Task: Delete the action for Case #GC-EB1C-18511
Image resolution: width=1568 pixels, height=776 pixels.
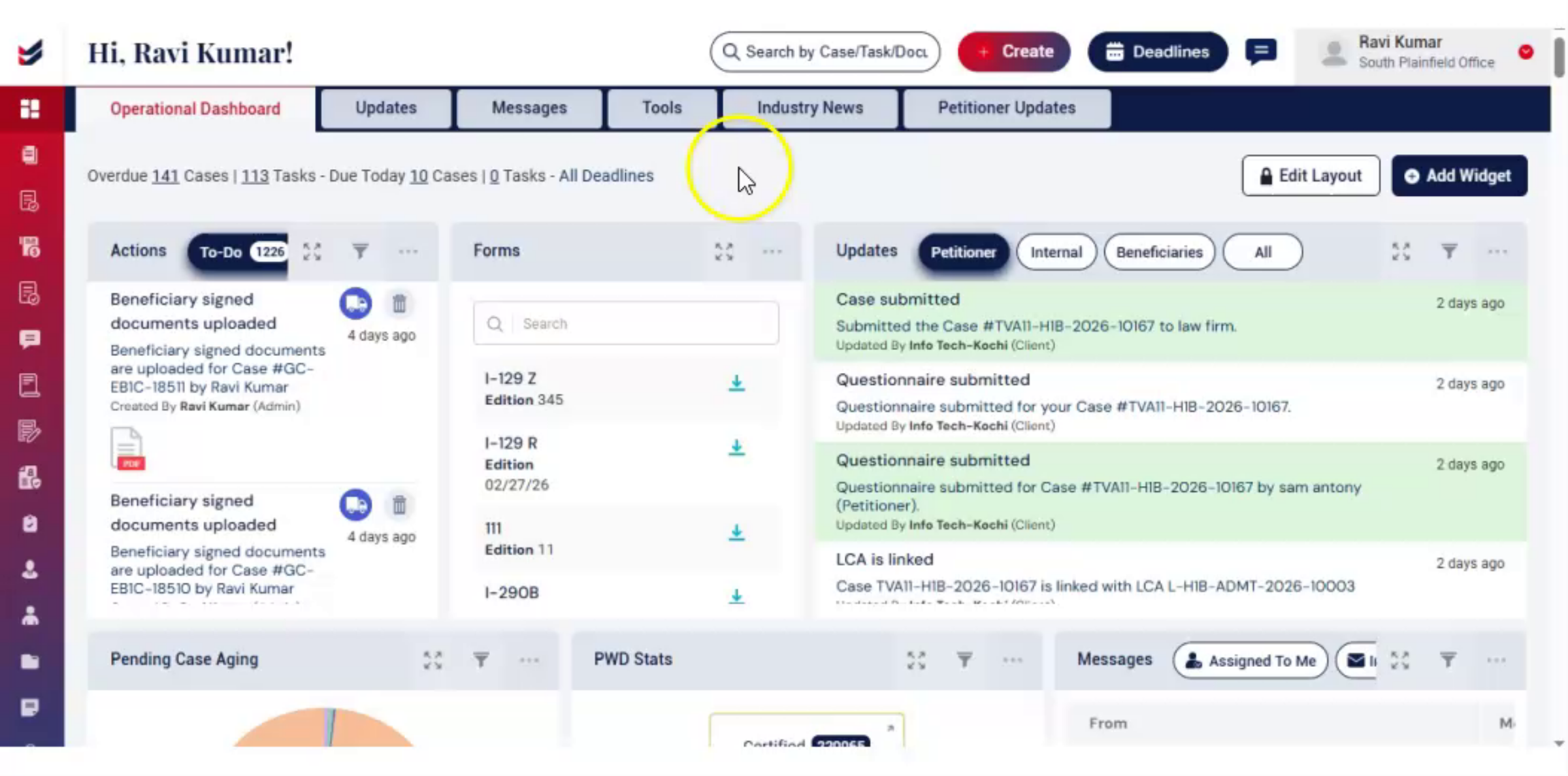Action: [x=399, y=304]
